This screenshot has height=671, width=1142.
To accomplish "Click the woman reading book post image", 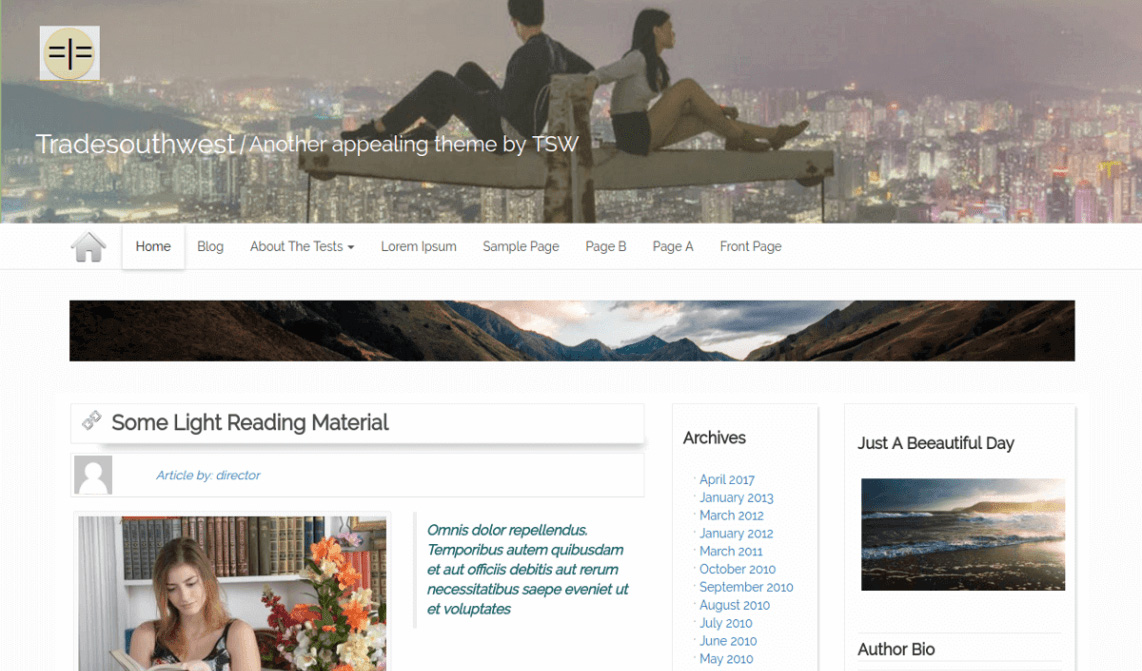I will click(232, 594).
